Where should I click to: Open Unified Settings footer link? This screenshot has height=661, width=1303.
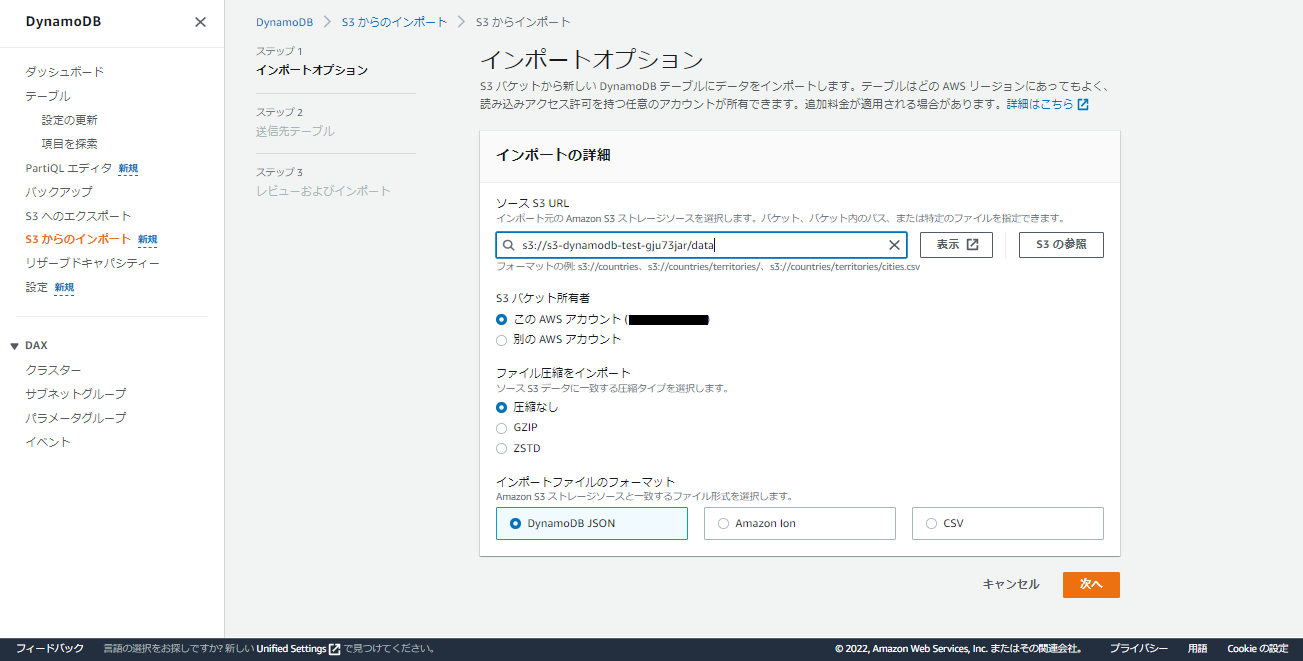[x=299, y=649]
